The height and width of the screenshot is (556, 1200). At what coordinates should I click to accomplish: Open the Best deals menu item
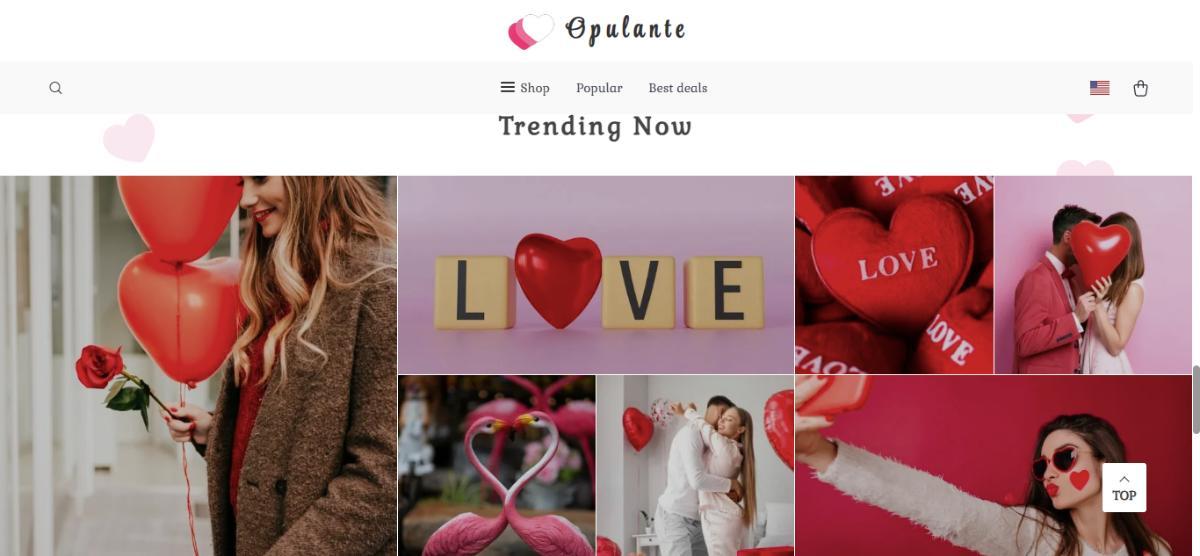[x=677, y=88]
